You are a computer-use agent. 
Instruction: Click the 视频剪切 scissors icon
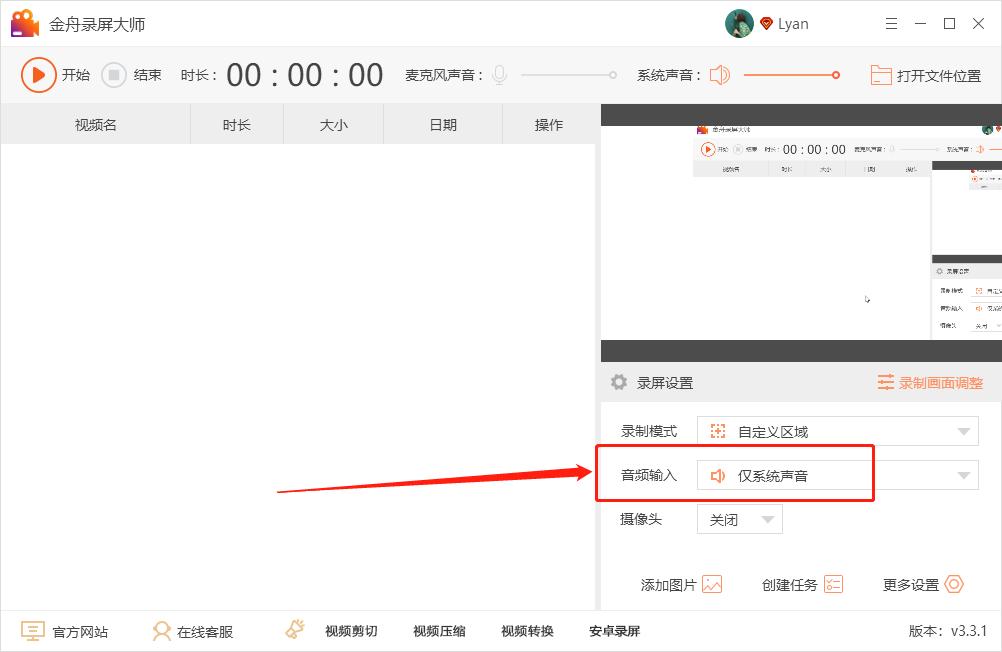pos(293,630)
